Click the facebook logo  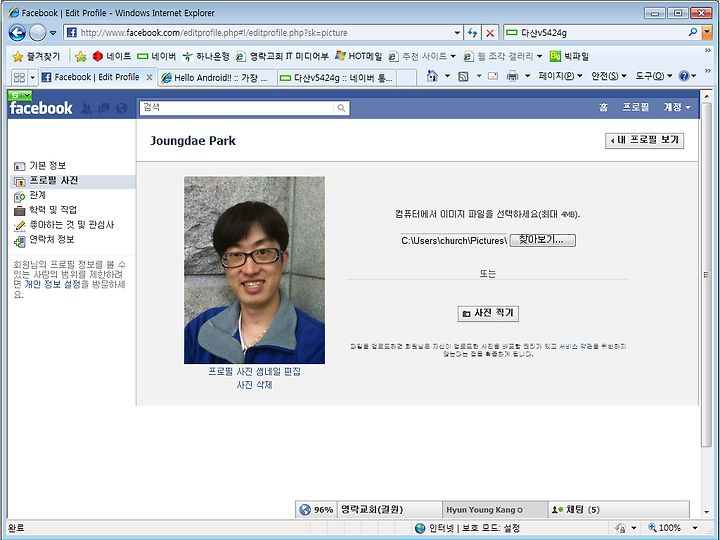click(x=41, y=108)
